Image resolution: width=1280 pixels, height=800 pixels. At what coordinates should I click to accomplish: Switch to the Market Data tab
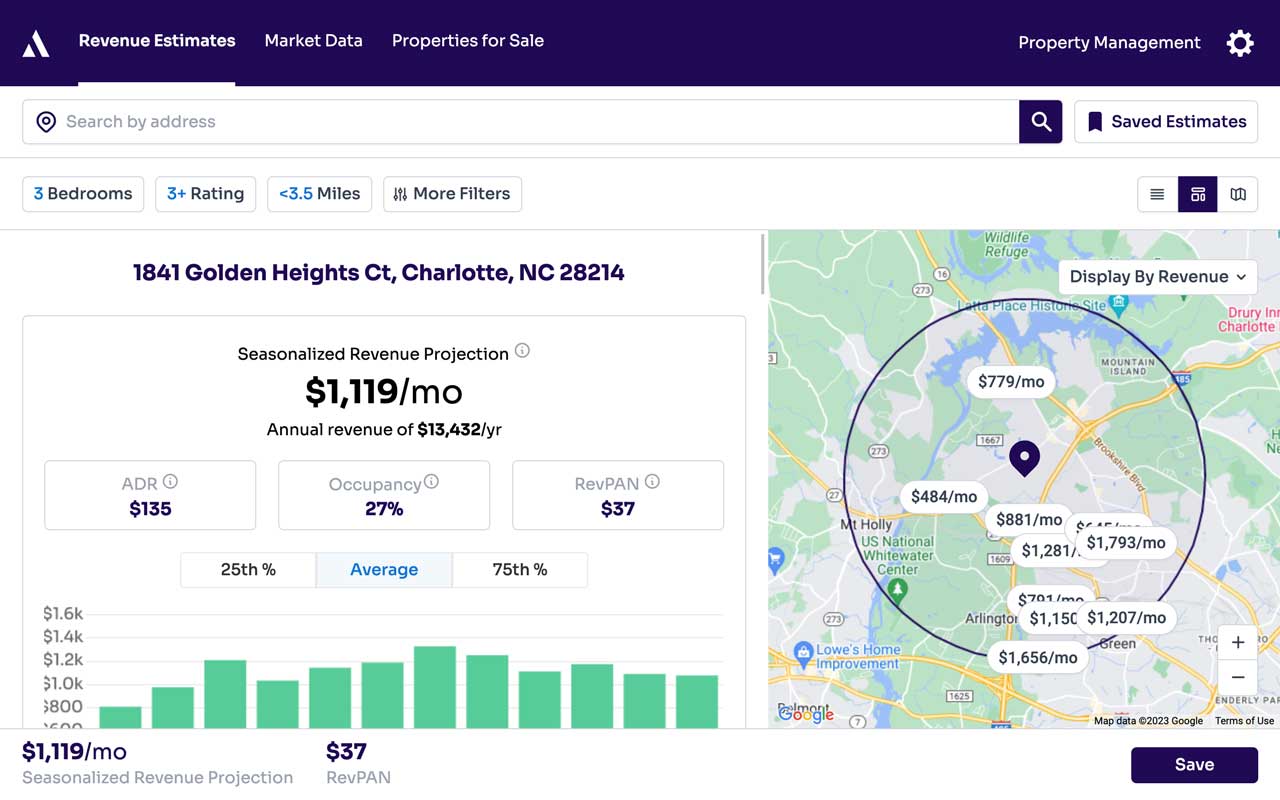[x=313, y=41]
